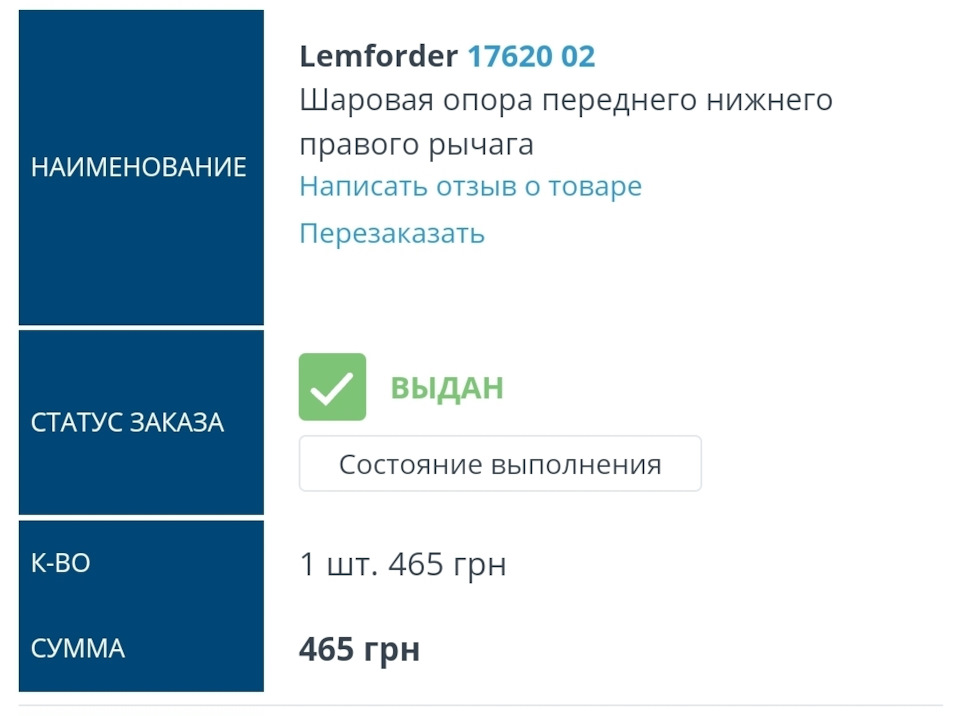Image resolution: width=960 pixels, height=716 pixels.
Task: Click the dark blue status column area
Action: tap(139, 421)
